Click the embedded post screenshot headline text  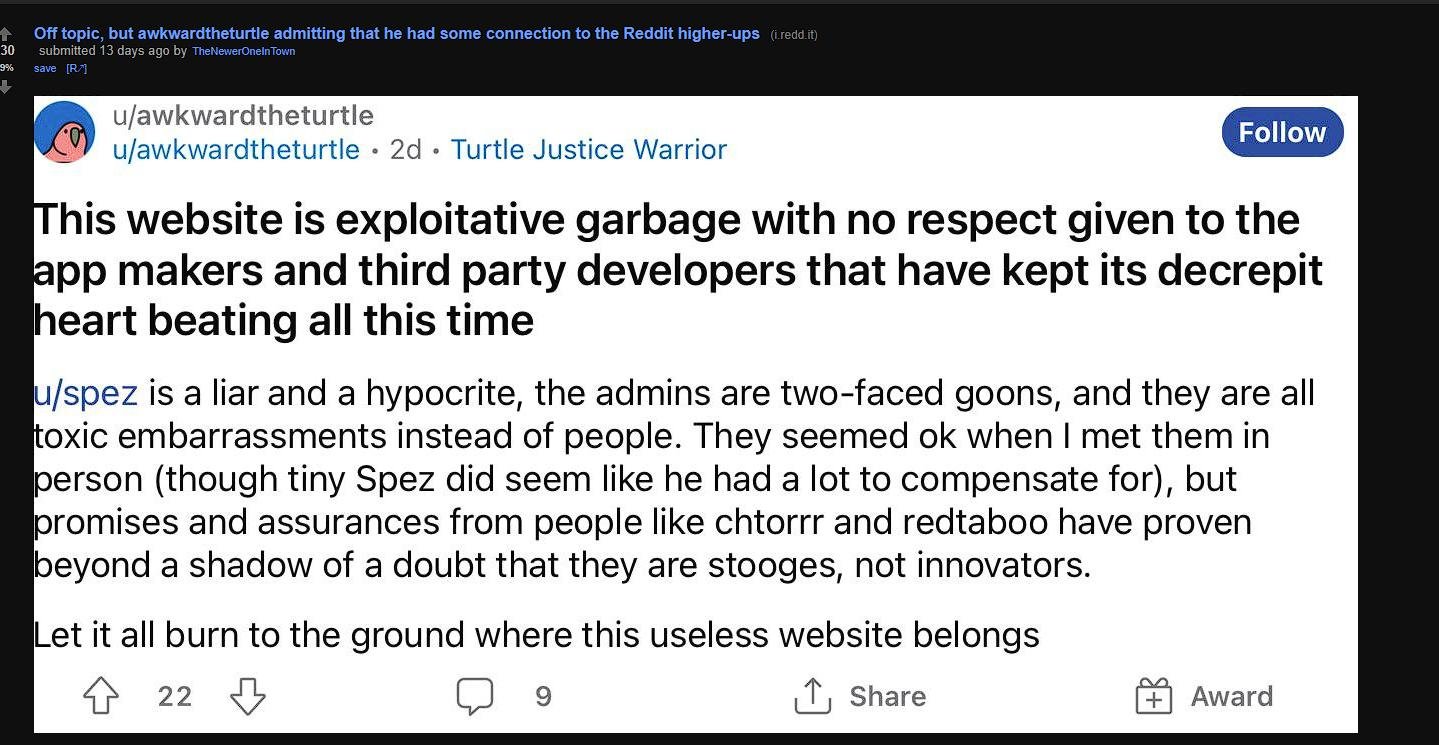coord(678,270)
